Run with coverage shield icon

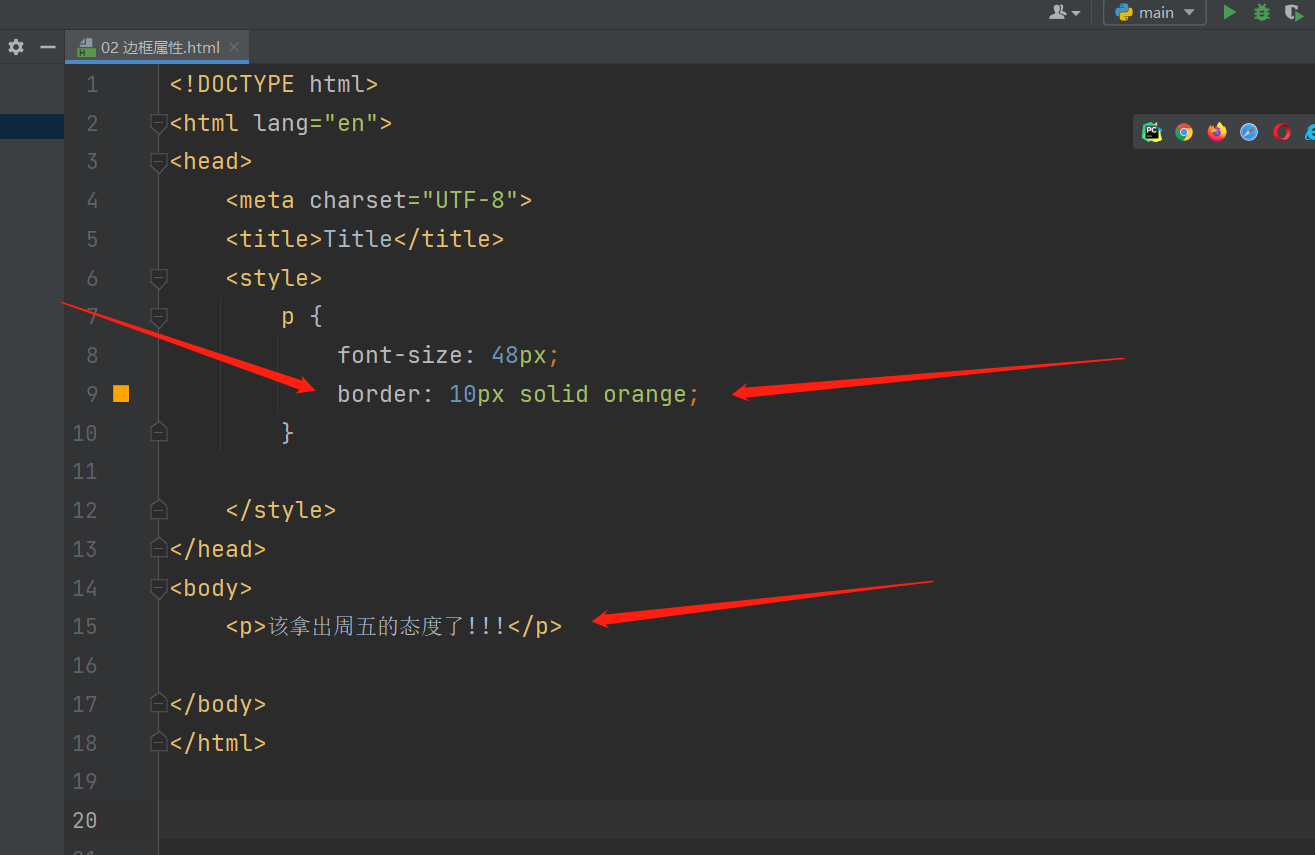click(x=1294, y=12)
